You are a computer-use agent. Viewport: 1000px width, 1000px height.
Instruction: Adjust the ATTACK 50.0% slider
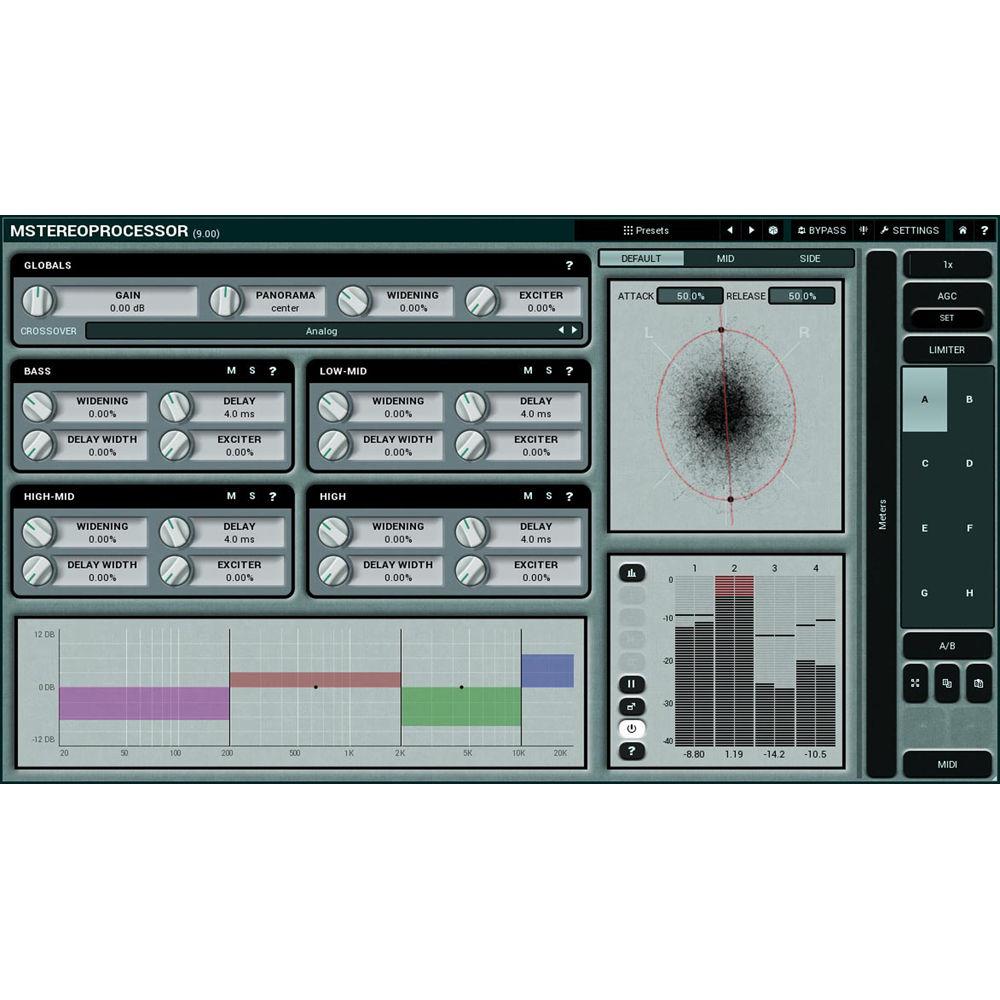click(690, 295)
